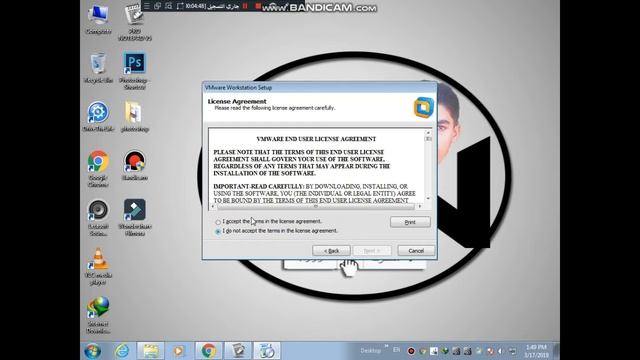640x360 pixels.
Task: Open the speaker sound app desktop shortcut
Action: tap(98, 217)
